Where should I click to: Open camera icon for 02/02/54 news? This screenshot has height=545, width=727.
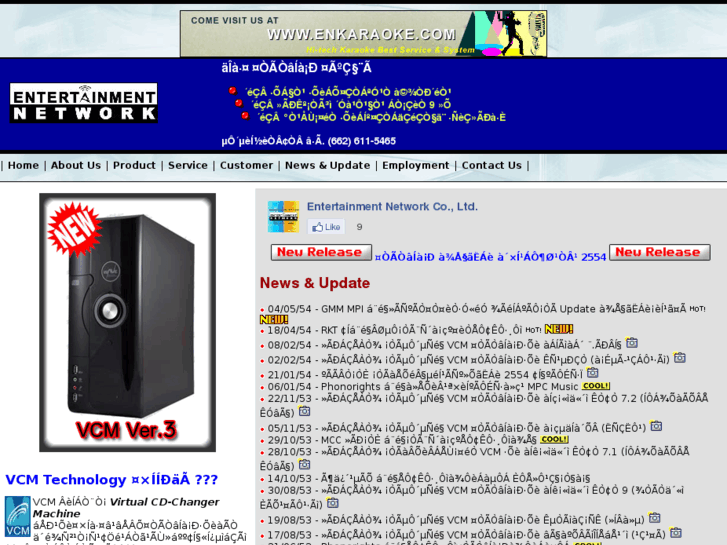pos(680,358)
